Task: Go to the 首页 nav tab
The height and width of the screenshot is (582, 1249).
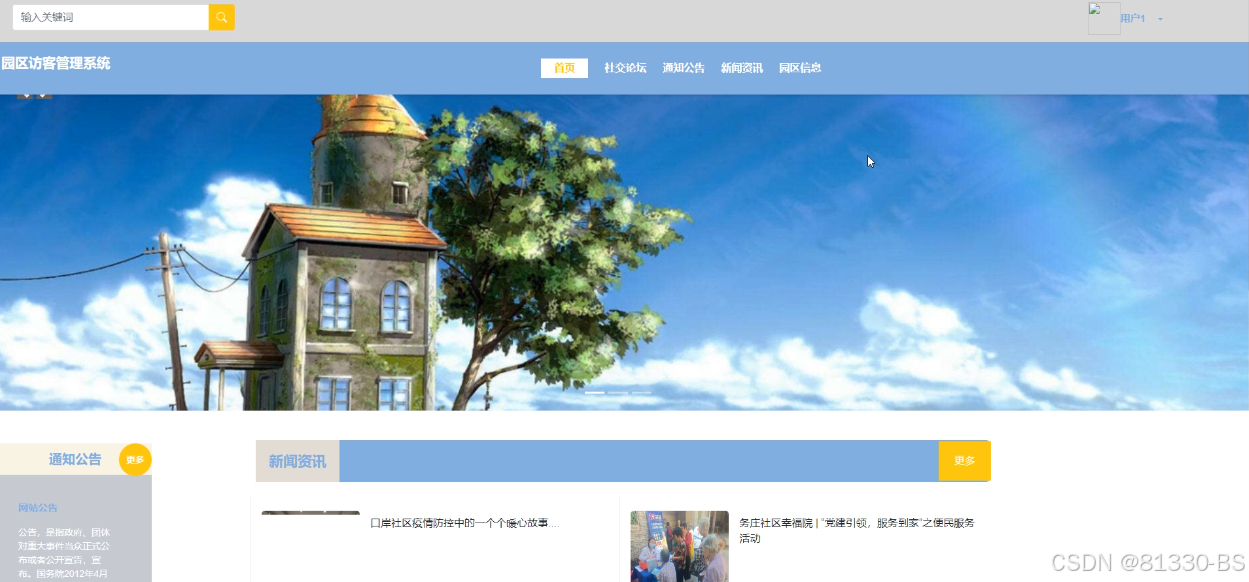Action: tap(564, 68)
